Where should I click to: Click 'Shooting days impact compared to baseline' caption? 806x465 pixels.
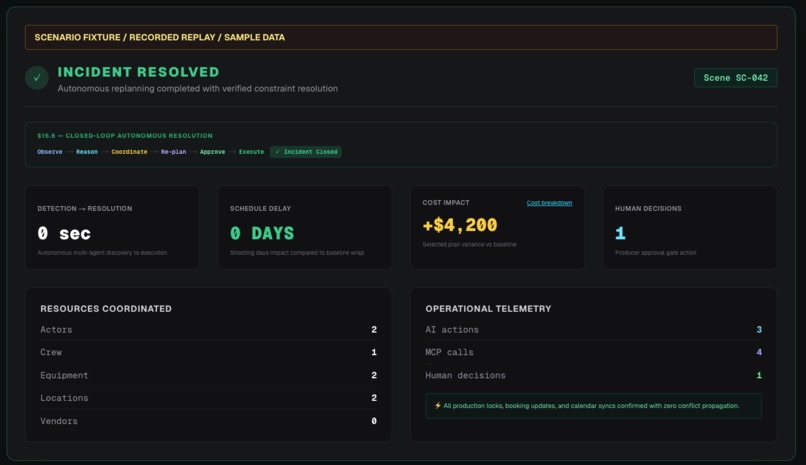coord(297,253)
